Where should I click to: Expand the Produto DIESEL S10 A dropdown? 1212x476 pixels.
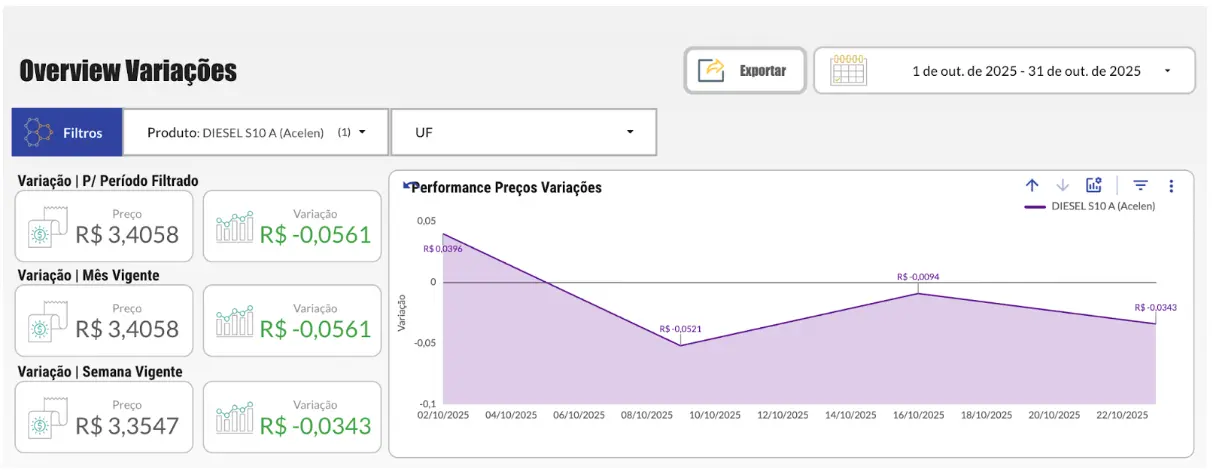[x=361, y=132]
